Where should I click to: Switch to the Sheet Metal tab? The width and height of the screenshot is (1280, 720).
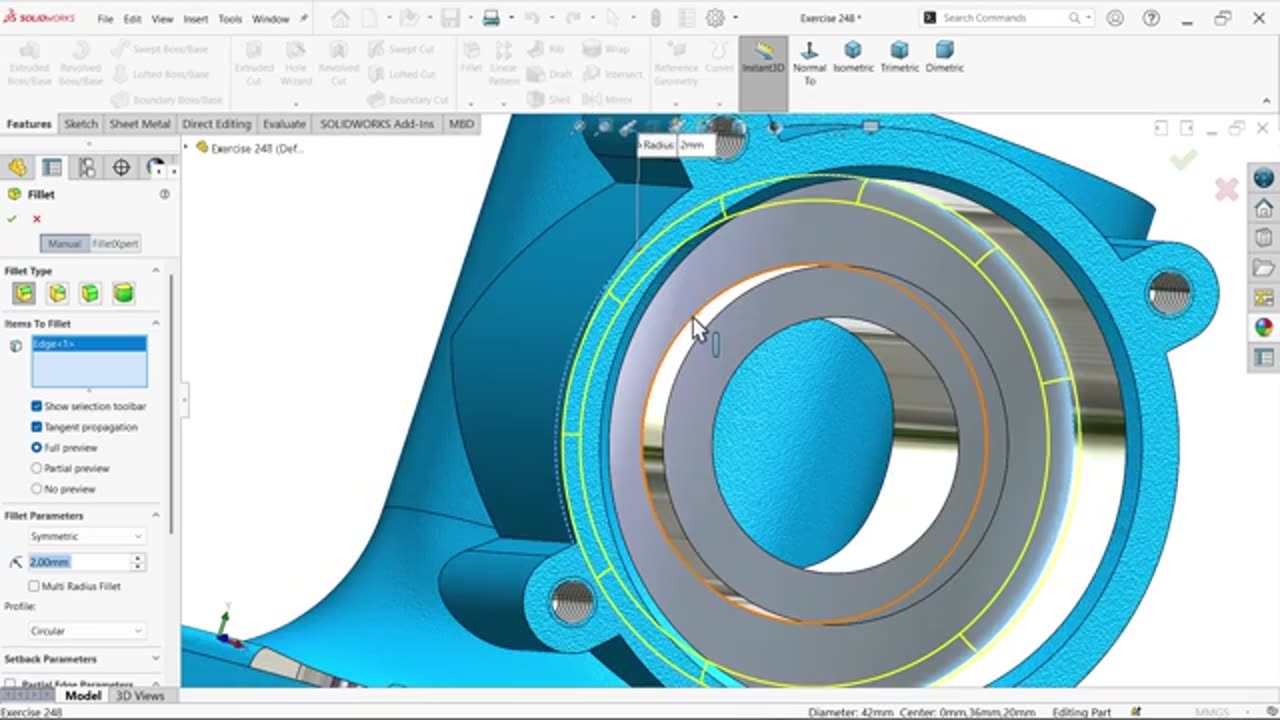click(140, 124)
